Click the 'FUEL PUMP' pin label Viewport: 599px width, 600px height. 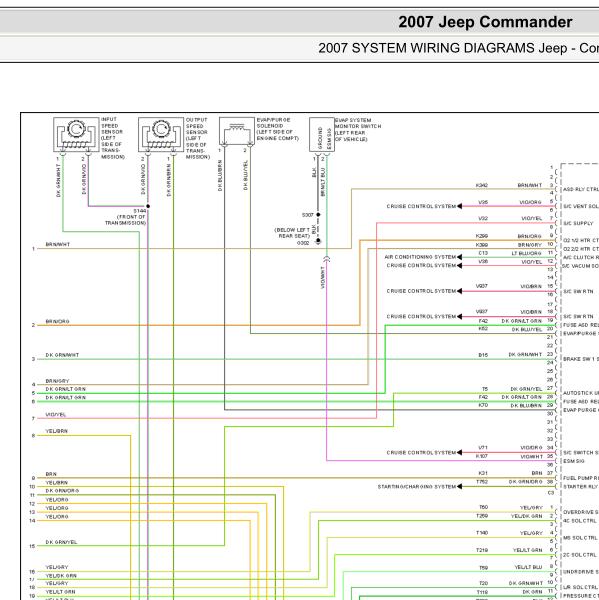(581, 478)
